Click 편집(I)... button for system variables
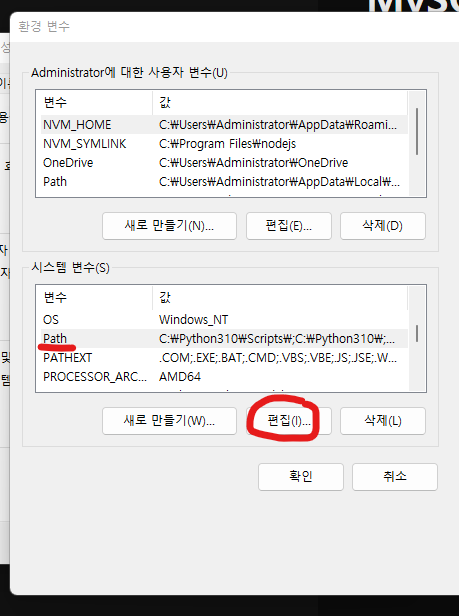The height and width of the screenshot is (616, 459). [289, 421]
